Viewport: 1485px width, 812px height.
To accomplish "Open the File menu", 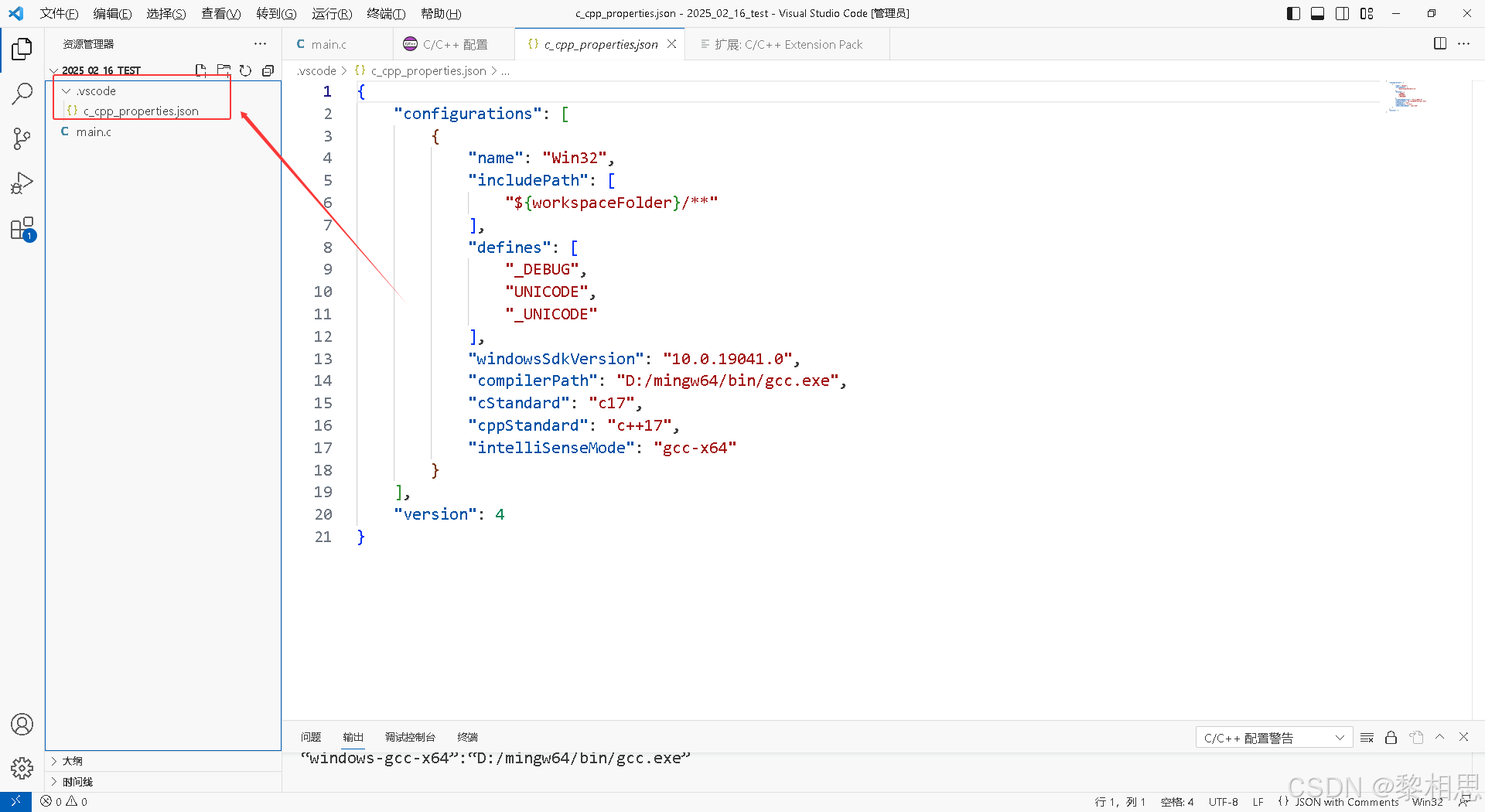I will click(59, 13).
